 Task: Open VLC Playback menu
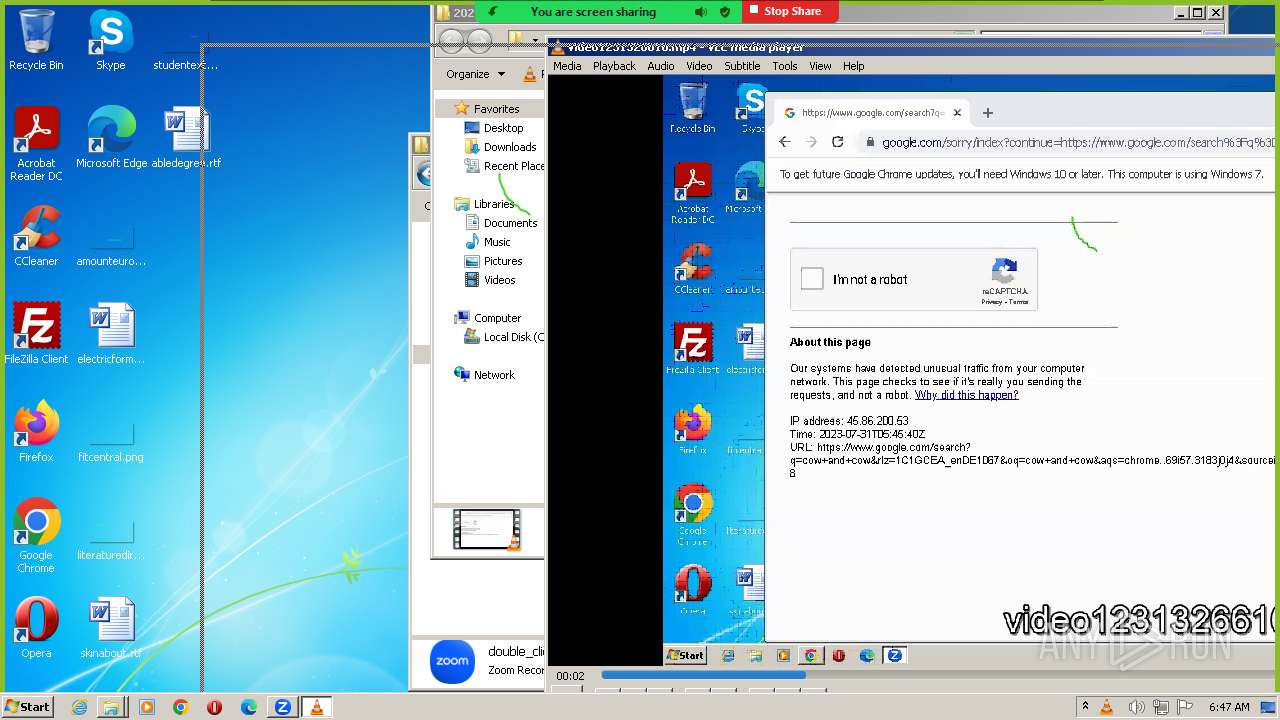click(x=614, y=66)
